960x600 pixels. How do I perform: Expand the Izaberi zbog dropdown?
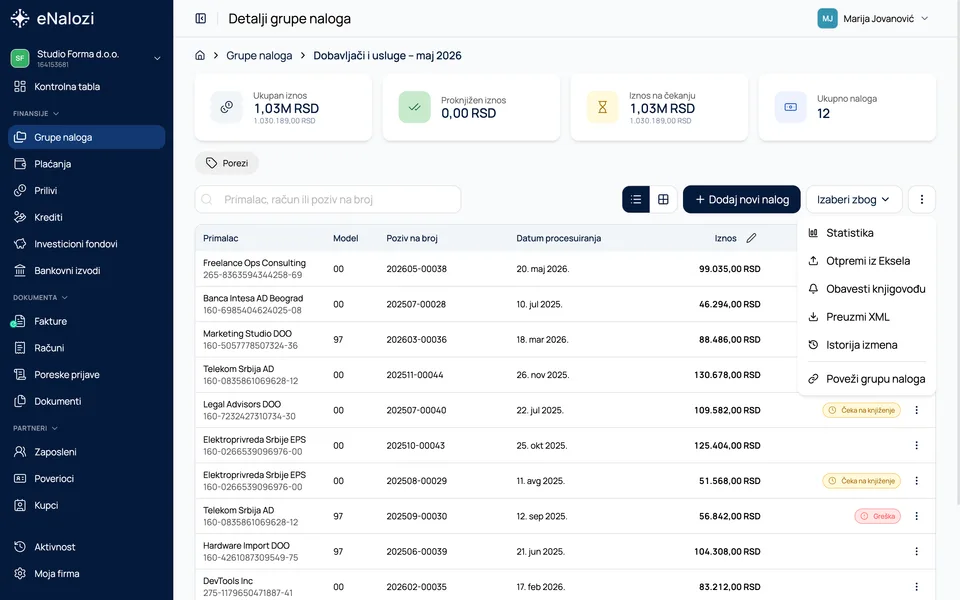click(853, 200)
